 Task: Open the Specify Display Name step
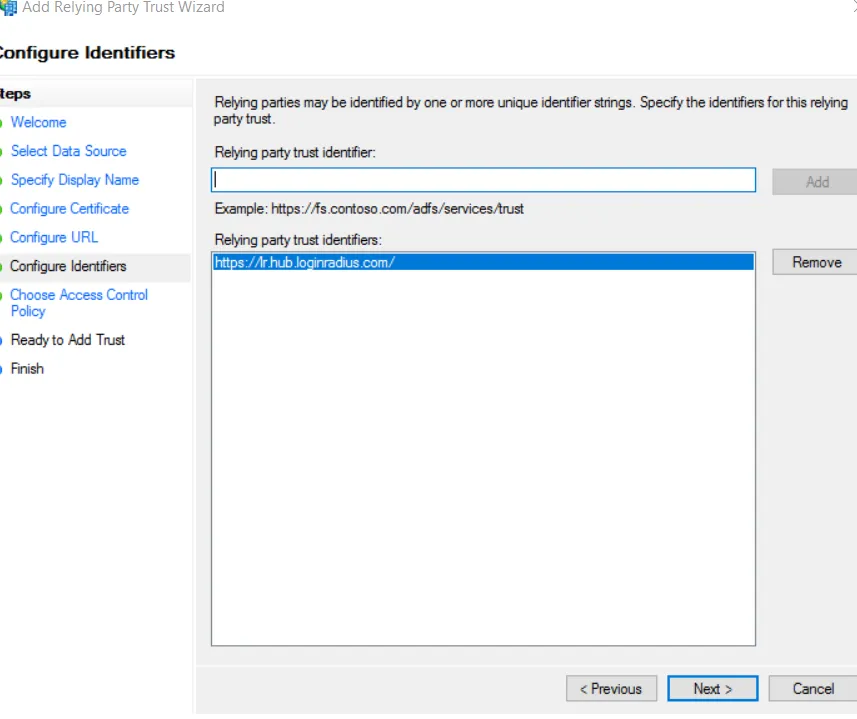(x=74, y=180)
